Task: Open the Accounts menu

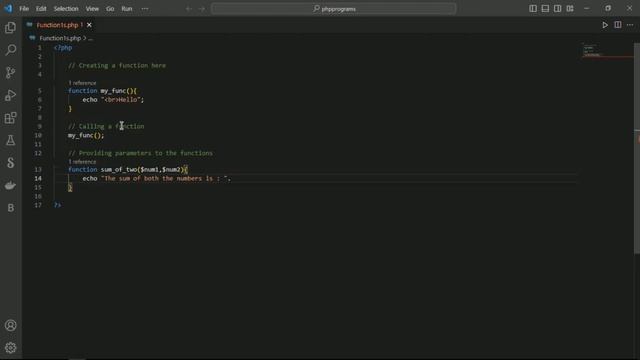Action: pos(11,325)
